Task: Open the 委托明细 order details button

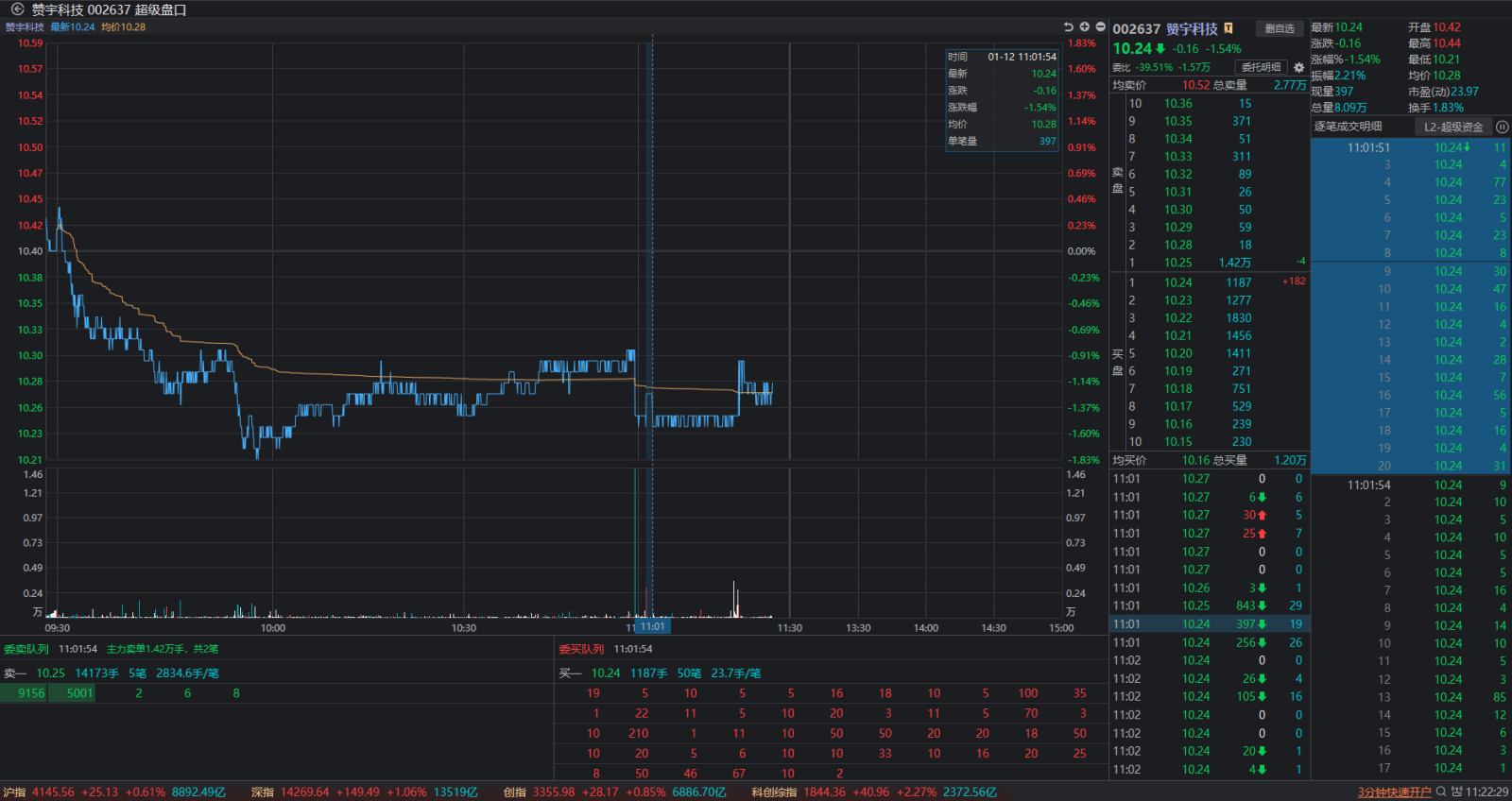Action: point(1261,67)
